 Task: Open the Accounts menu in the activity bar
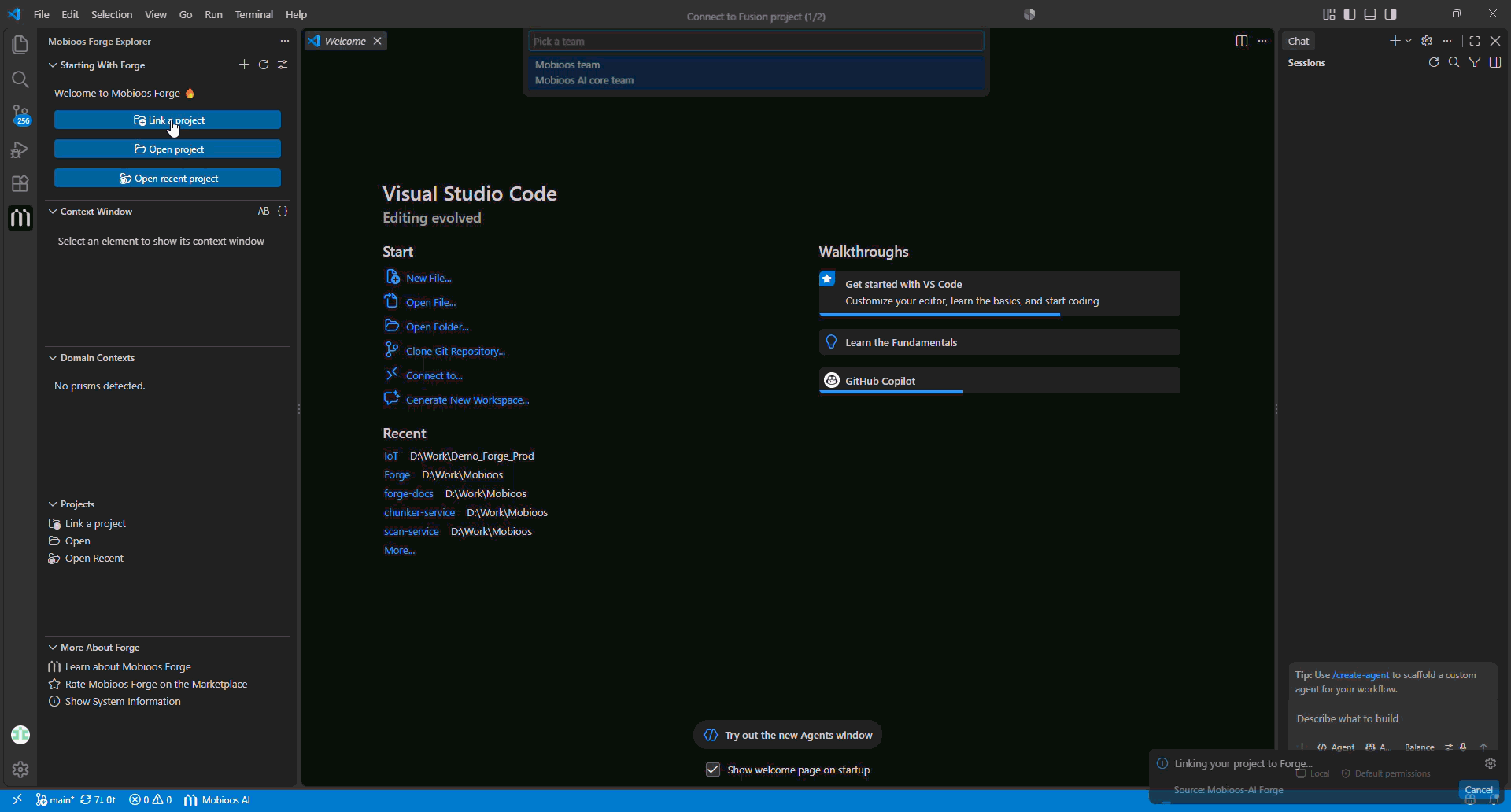click(20, 735)
